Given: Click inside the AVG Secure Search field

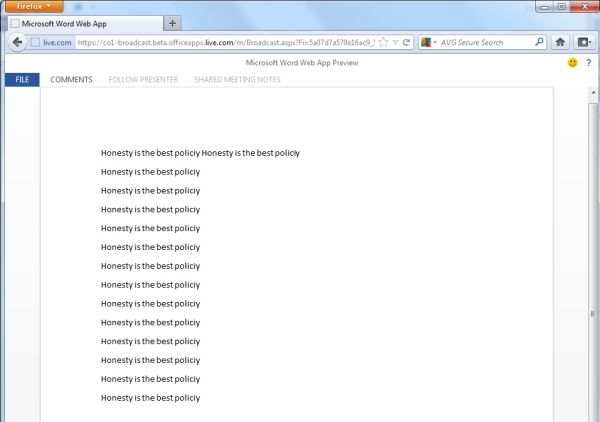Looking at the screenshot, I should pyautogui.click(x=486, y=42).
